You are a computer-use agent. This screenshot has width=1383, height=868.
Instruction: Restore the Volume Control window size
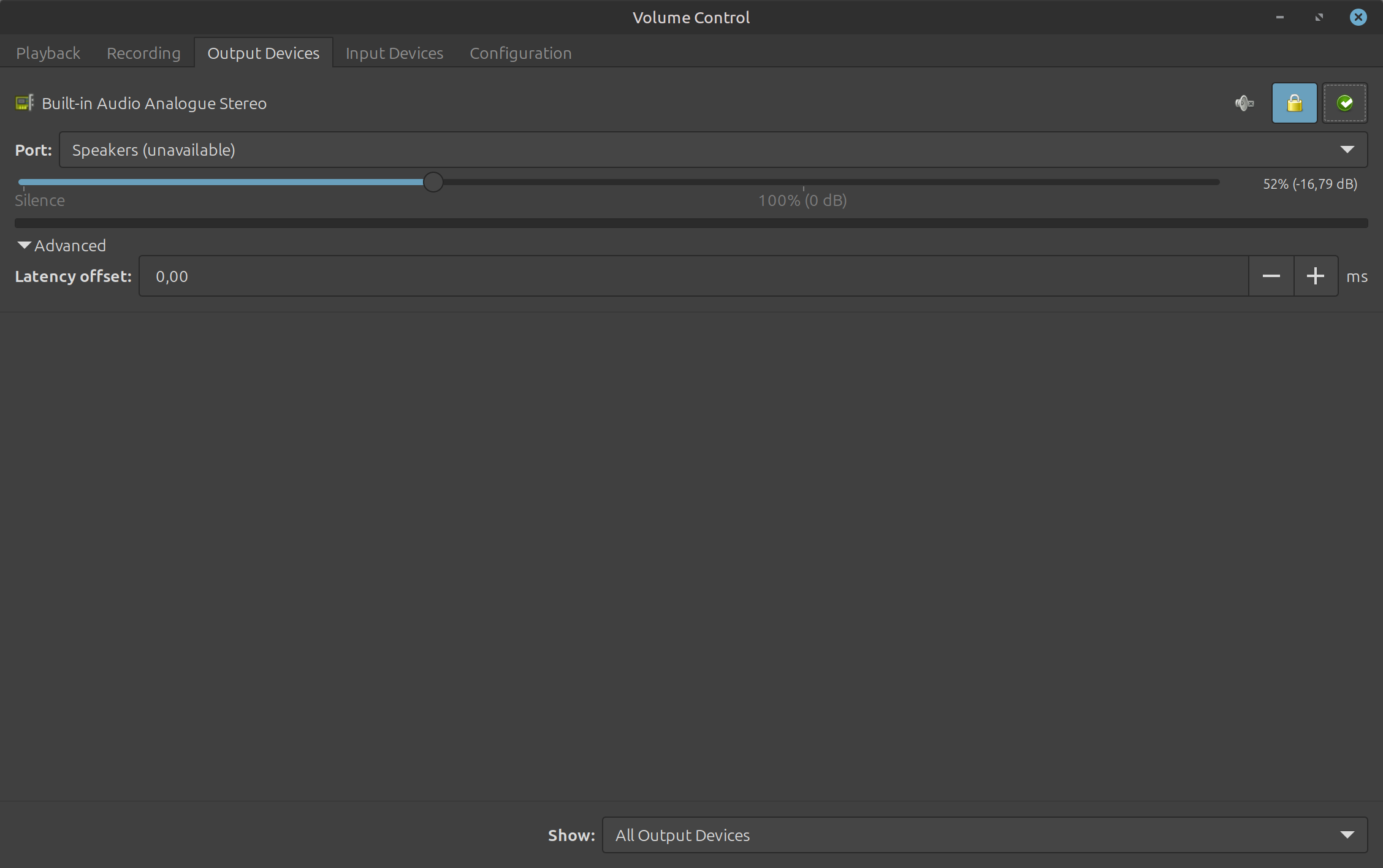click(x=1319, y=17)
